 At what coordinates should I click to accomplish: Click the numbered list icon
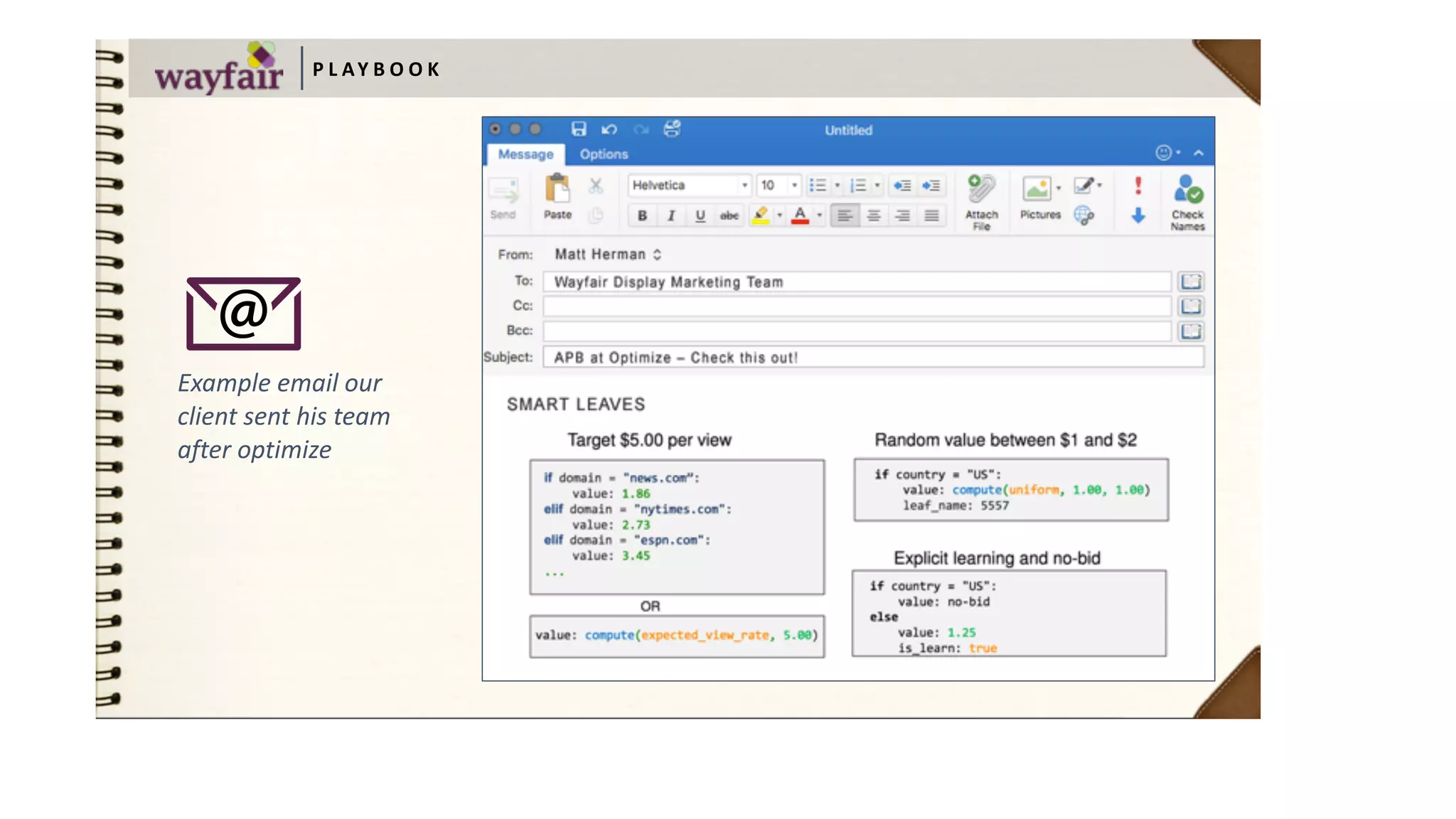[858, 186]
